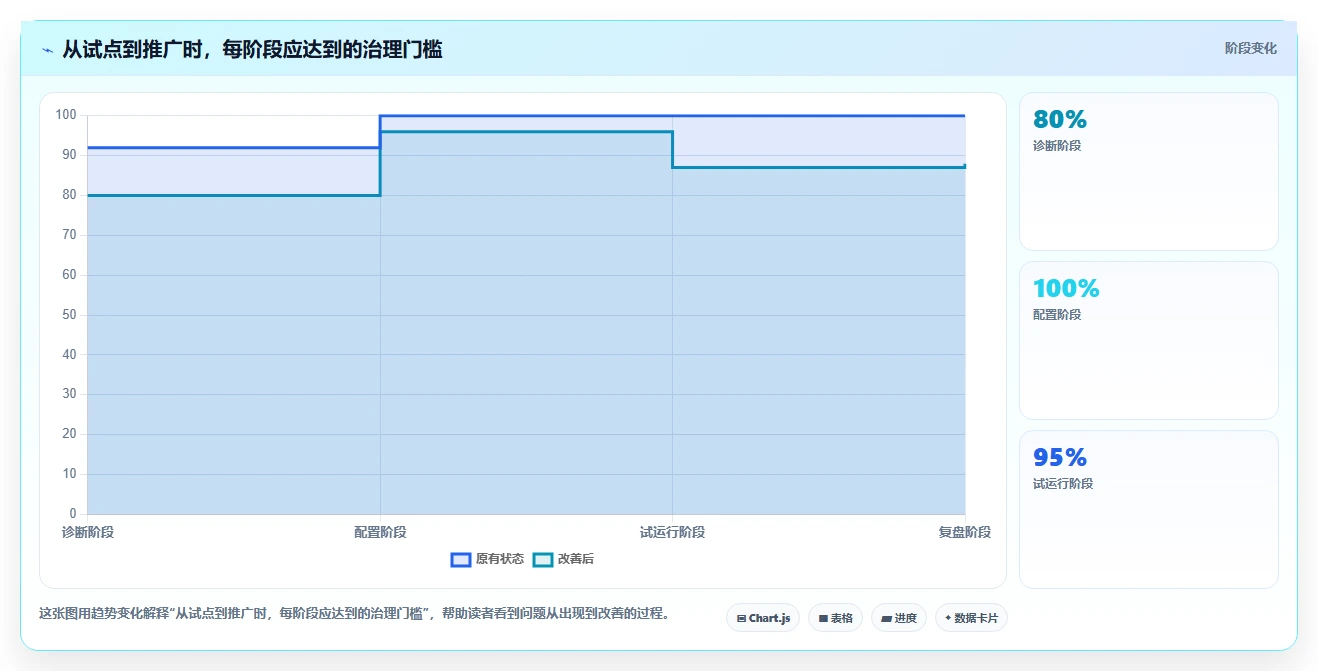1318x671 pixels.
Task: Open the 95% 试运行阶段 data card
Action: tap(1148, 509)
